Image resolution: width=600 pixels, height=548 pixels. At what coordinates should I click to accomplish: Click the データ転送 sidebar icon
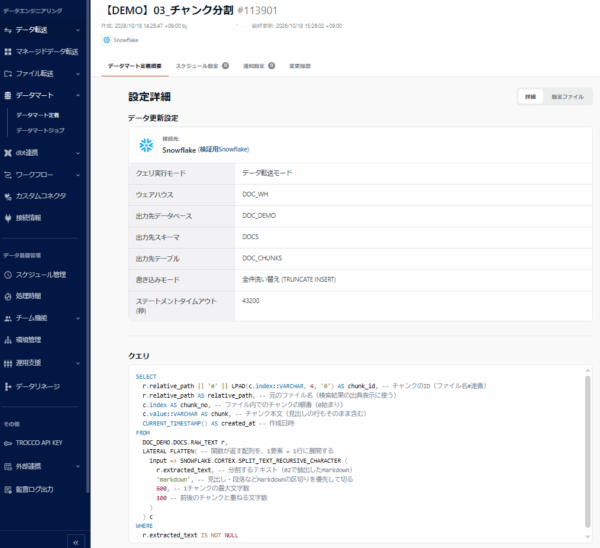[x=8, y=30]
